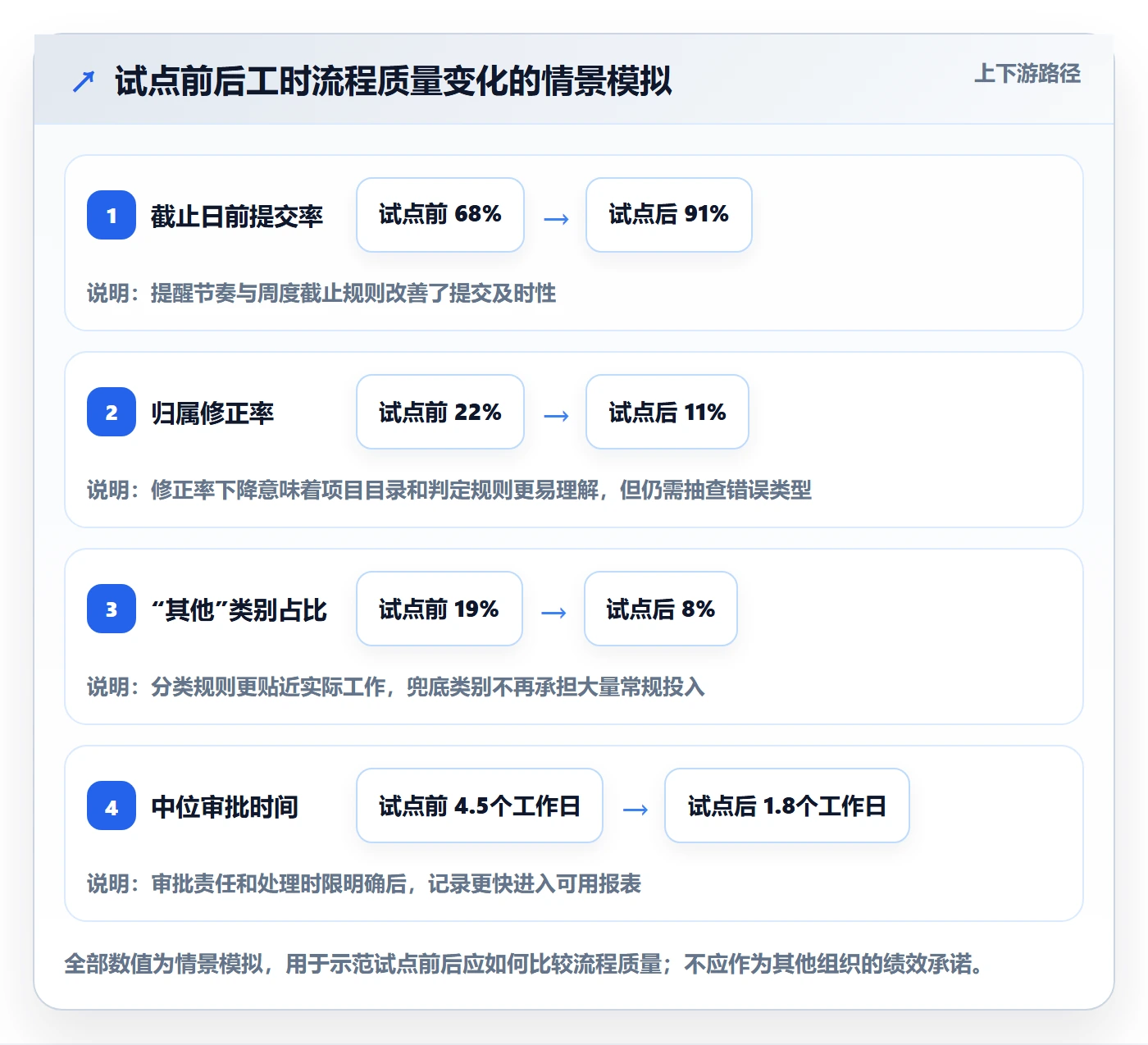Click the 试点前 4.5个工作日 value pill
The width and height of the screenshot is (1148, 1045).
(x=480, y=805)
